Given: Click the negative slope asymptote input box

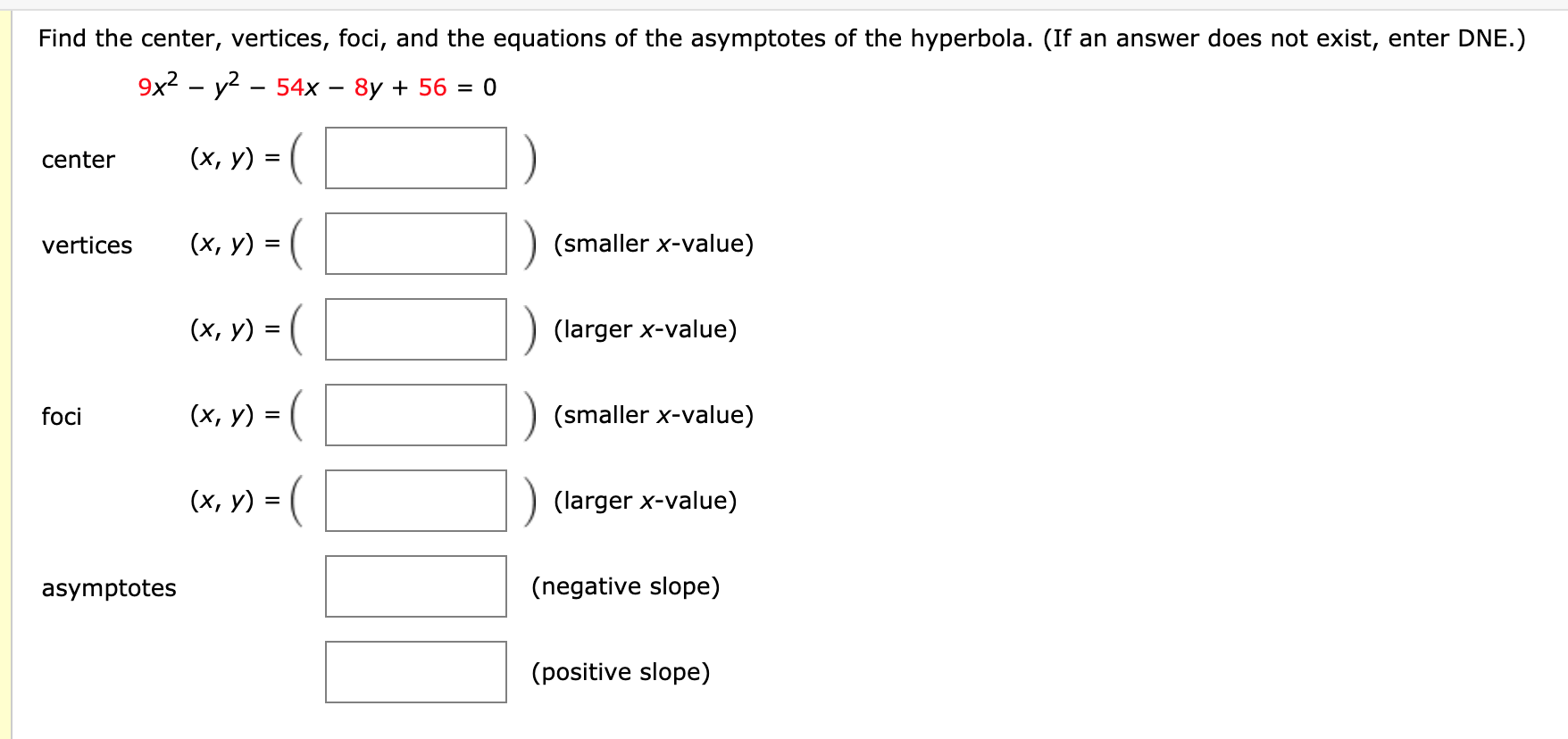Looking at the screenshot, I should click(414, 586).
